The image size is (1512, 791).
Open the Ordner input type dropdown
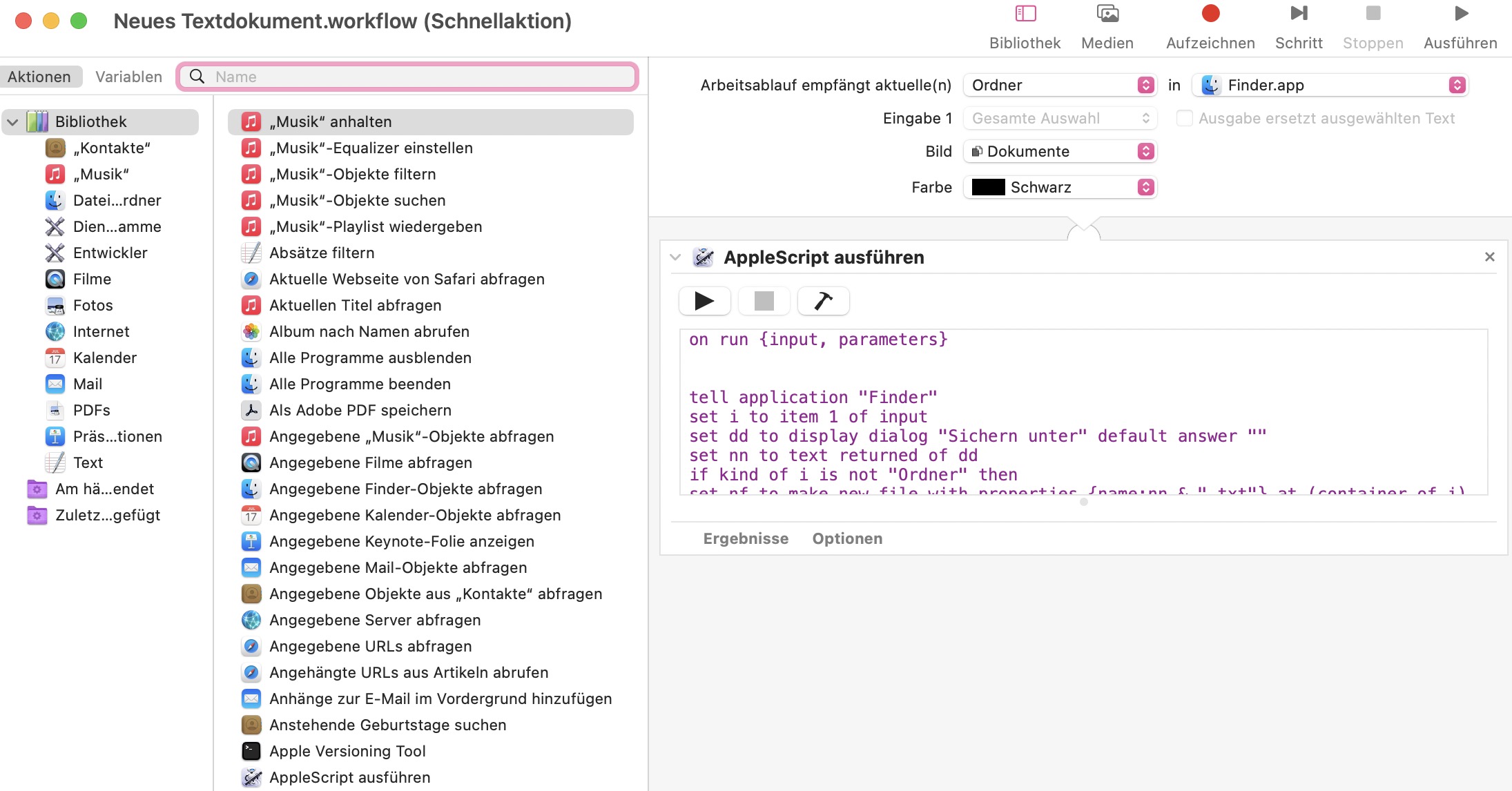coord(1060,85)
